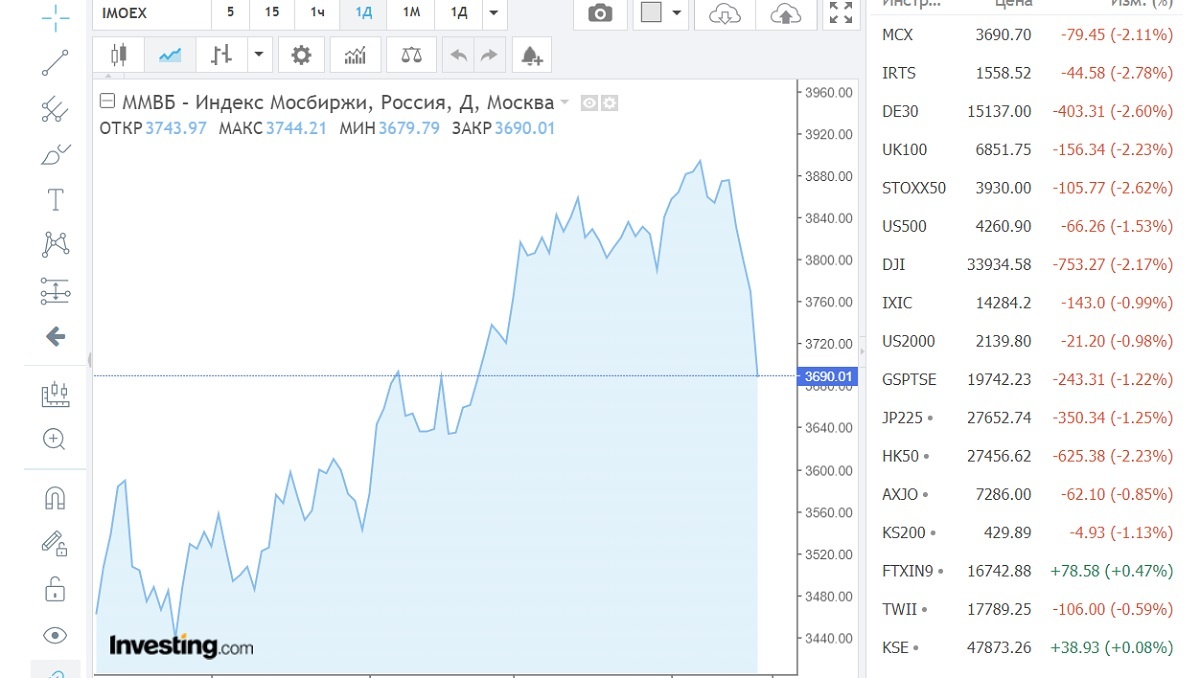Open the US500 instrument row
Image resolution: width=1200 pixels, height=678 pixels.
coord(1027,226)
